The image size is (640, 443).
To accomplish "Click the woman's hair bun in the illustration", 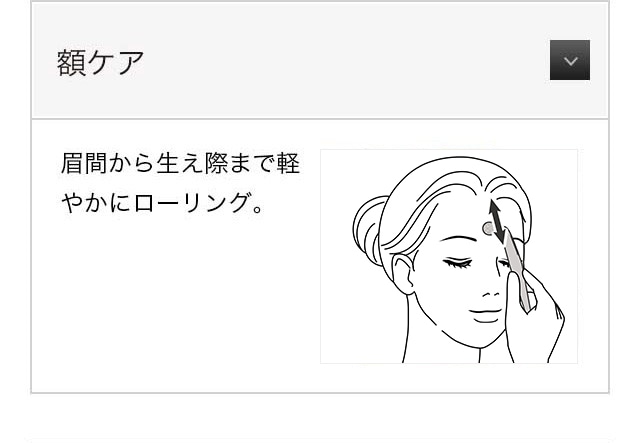I will coord(367,229).
